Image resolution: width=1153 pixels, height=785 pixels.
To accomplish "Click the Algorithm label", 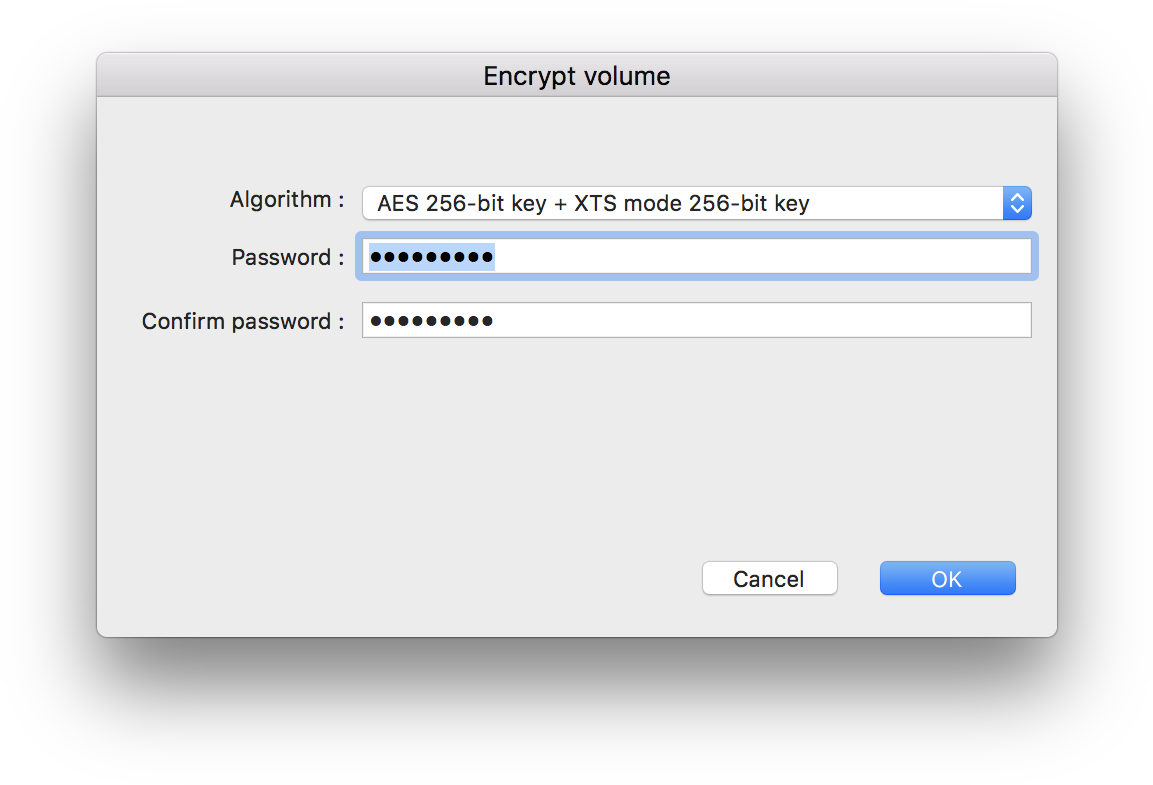I will tap(287, 199).
